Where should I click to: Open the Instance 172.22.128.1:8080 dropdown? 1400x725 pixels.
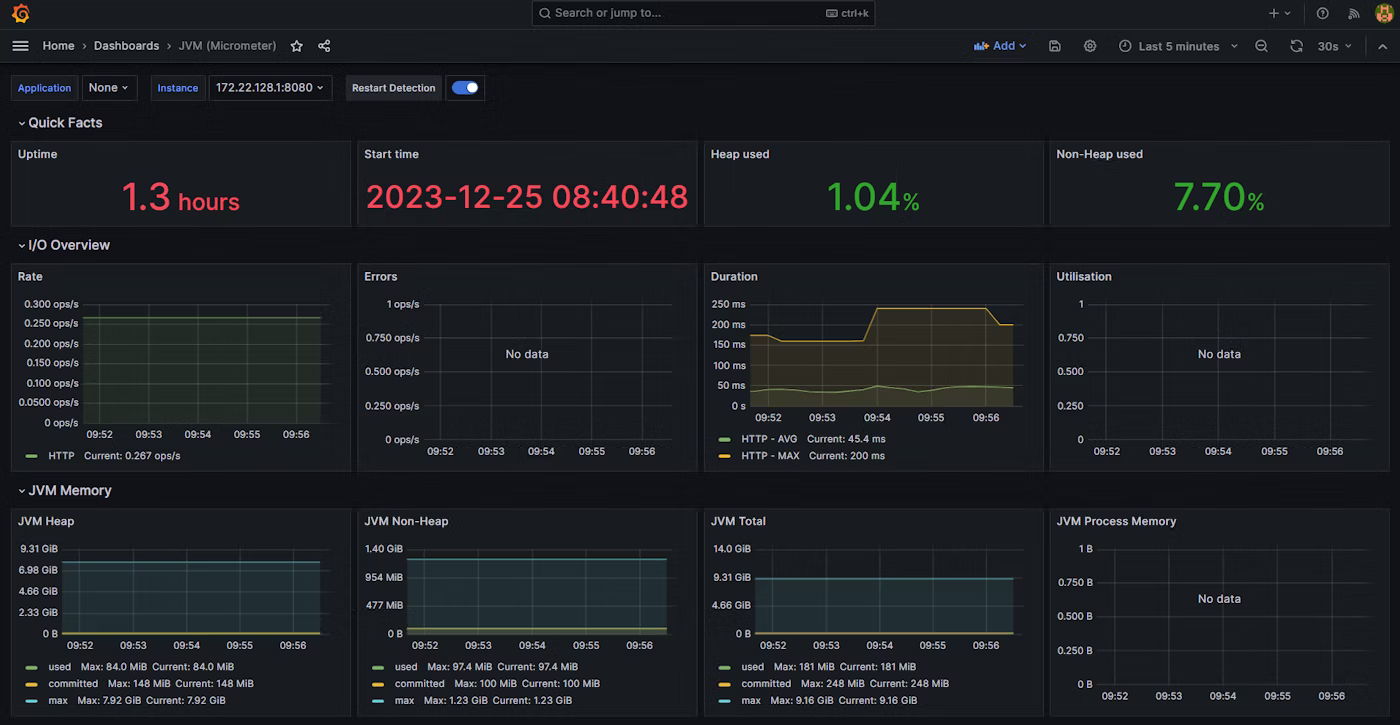coord(270,88)
